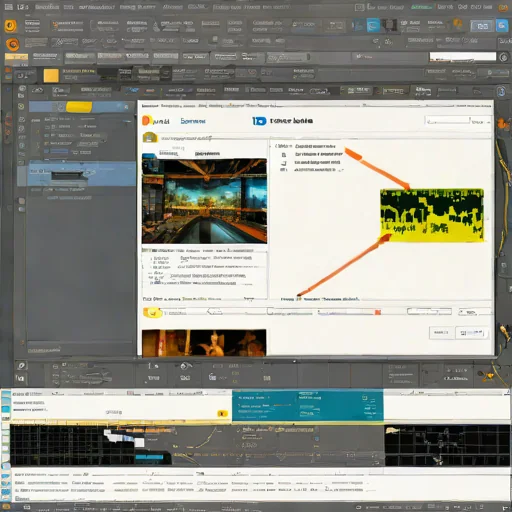Click the white search field in the upper toolbar
Image resolution: width=512 pixels, height=512 pixels.
pos(462,57)
